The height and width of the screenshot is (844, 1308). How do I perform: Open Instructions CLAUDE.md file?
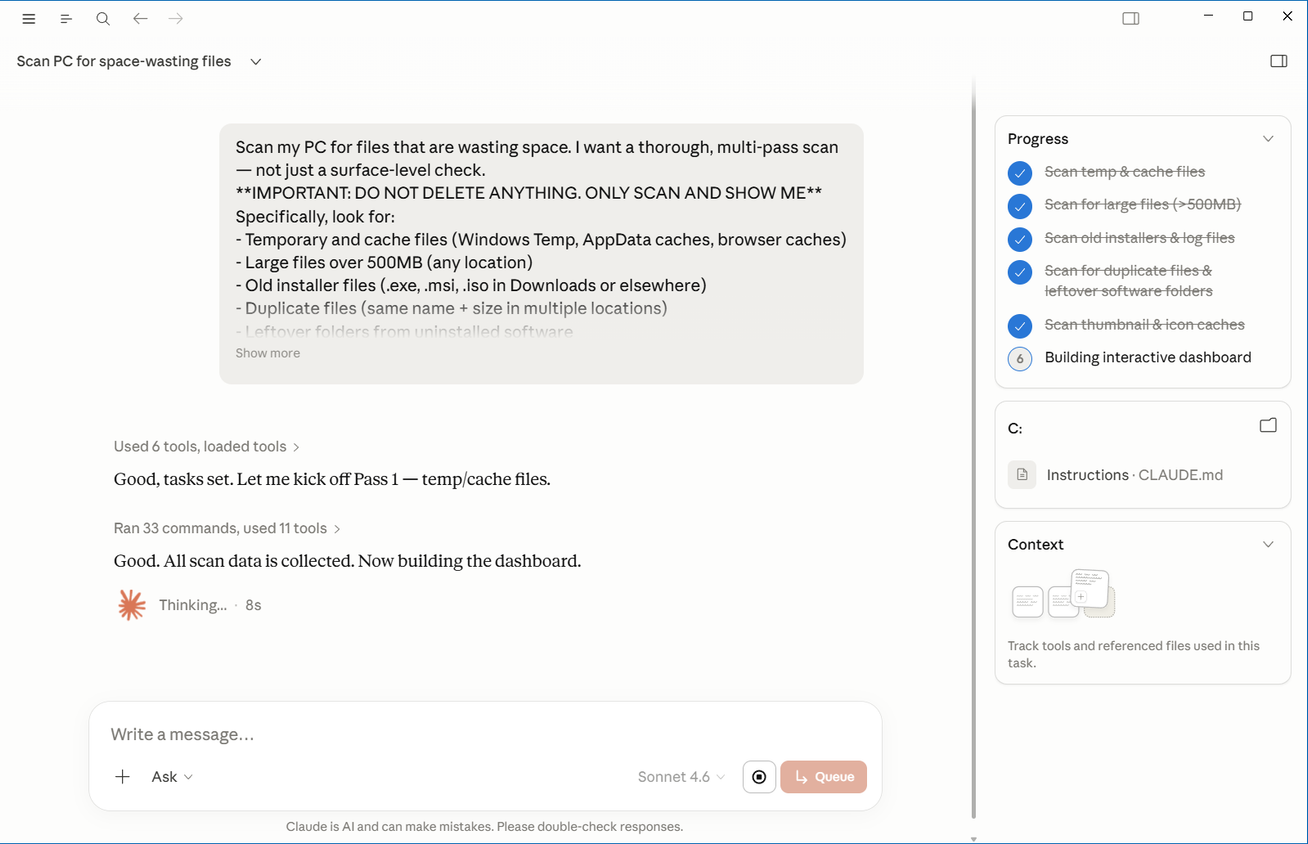pyautogui.click(x=1134, y=475)
